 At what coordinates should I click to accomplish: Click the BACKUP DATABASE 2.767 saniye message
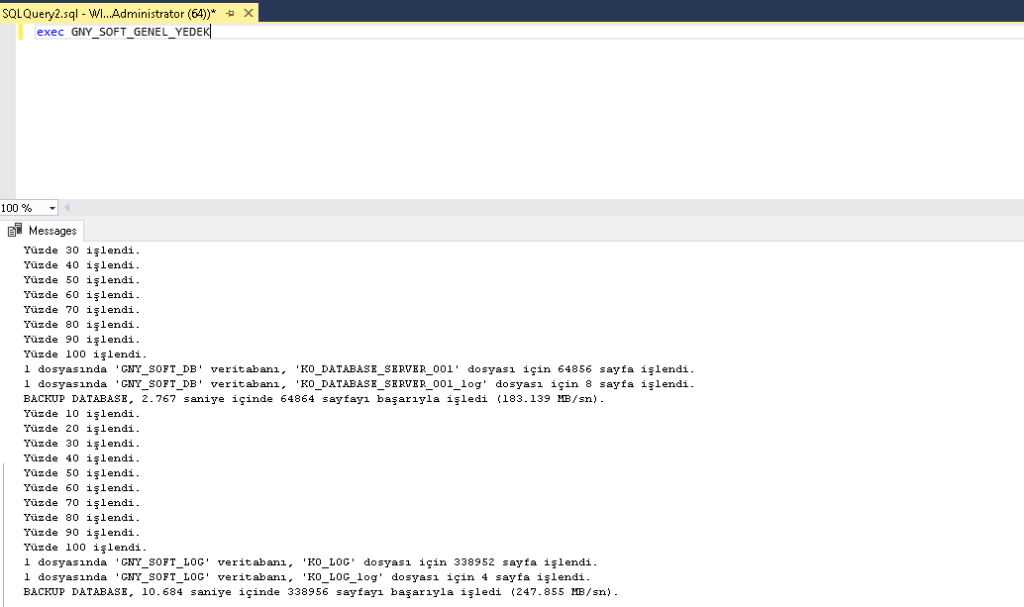click(314, 399)
